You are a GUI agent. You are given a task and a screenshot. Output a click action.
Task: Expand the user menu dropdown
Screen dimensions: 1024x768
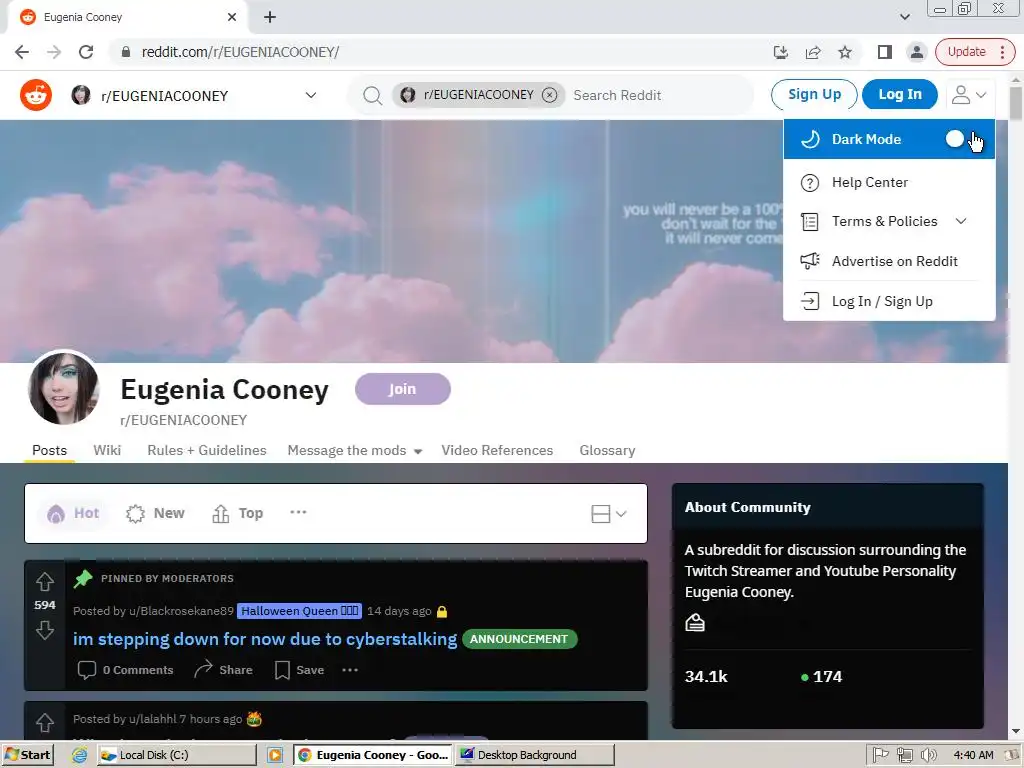tap(968, 95)
